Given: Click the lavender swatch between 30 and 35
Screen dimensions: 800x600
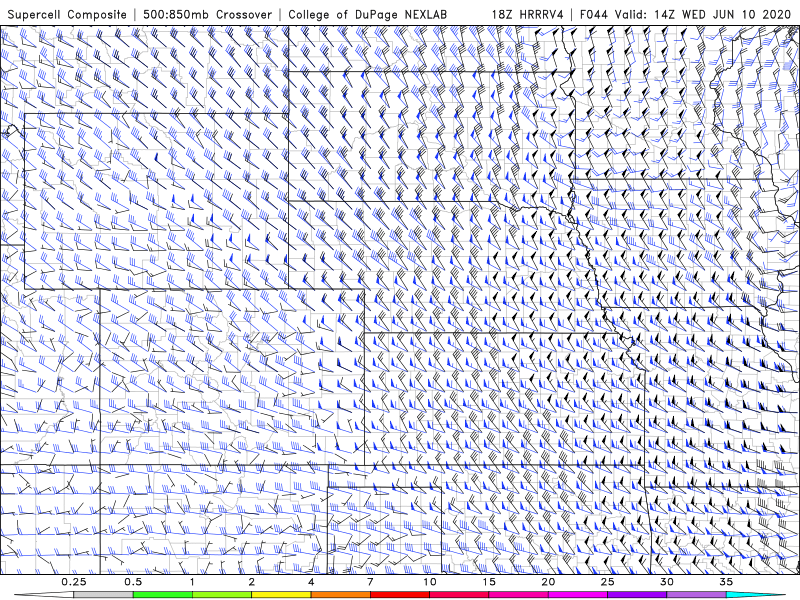Looking at the screenshot, I should pyautogui.click(x=696, y=595).
